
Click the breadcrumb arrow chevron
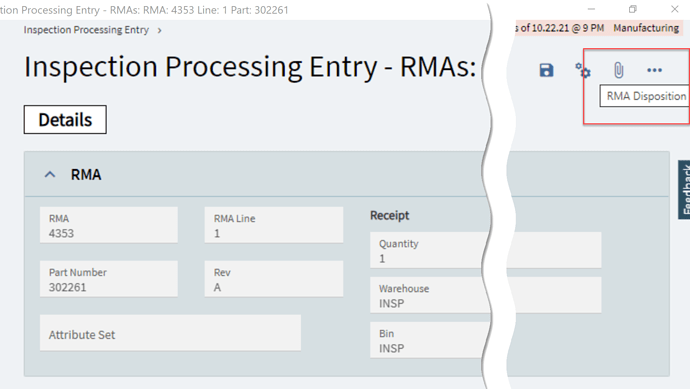(x=160, y=30)
